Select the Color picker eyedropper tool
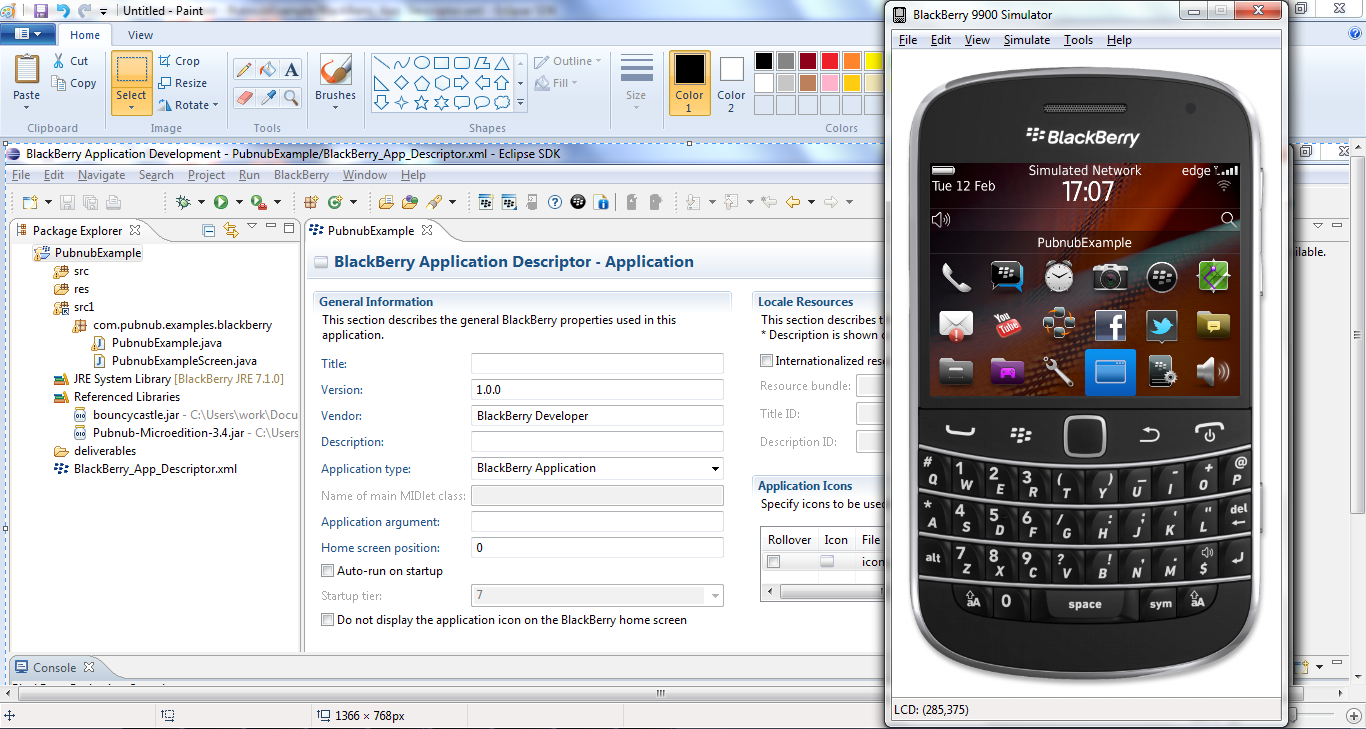 click(x=267, y=97)
